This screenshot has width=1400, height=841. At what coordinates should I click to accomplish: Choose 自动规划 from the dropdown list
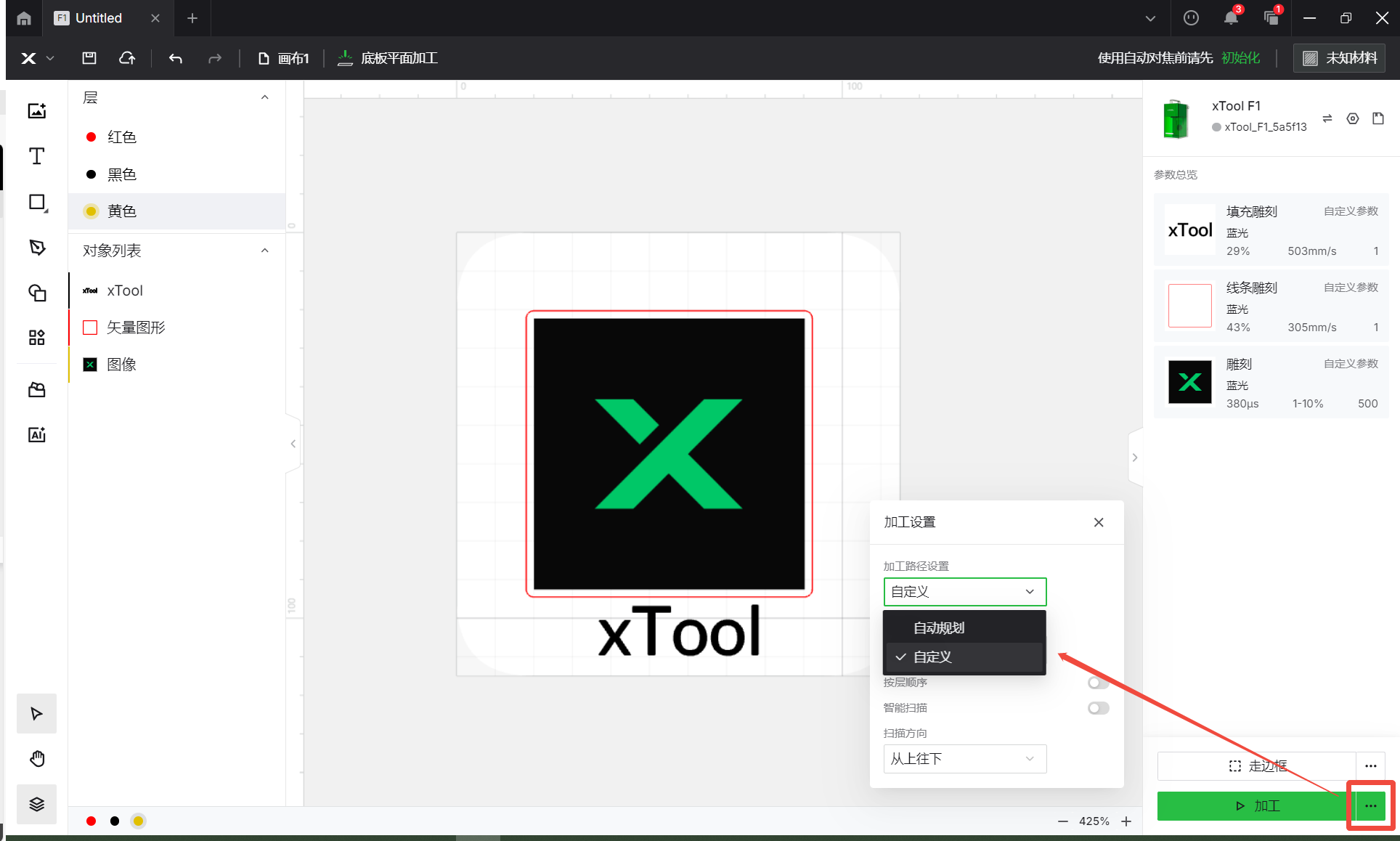click(x=964, y=628)
